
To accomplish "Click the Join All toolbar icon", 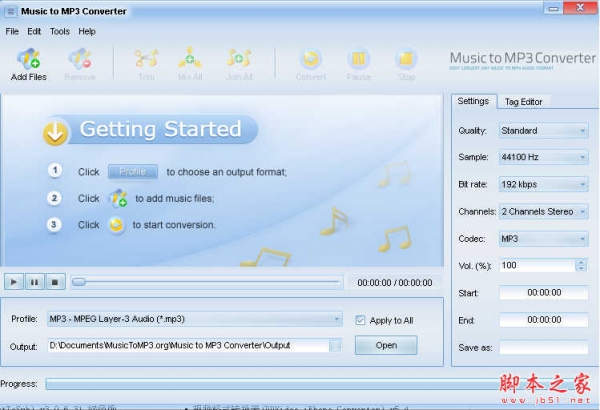I will pyautogui.click(x=239, y=59).
